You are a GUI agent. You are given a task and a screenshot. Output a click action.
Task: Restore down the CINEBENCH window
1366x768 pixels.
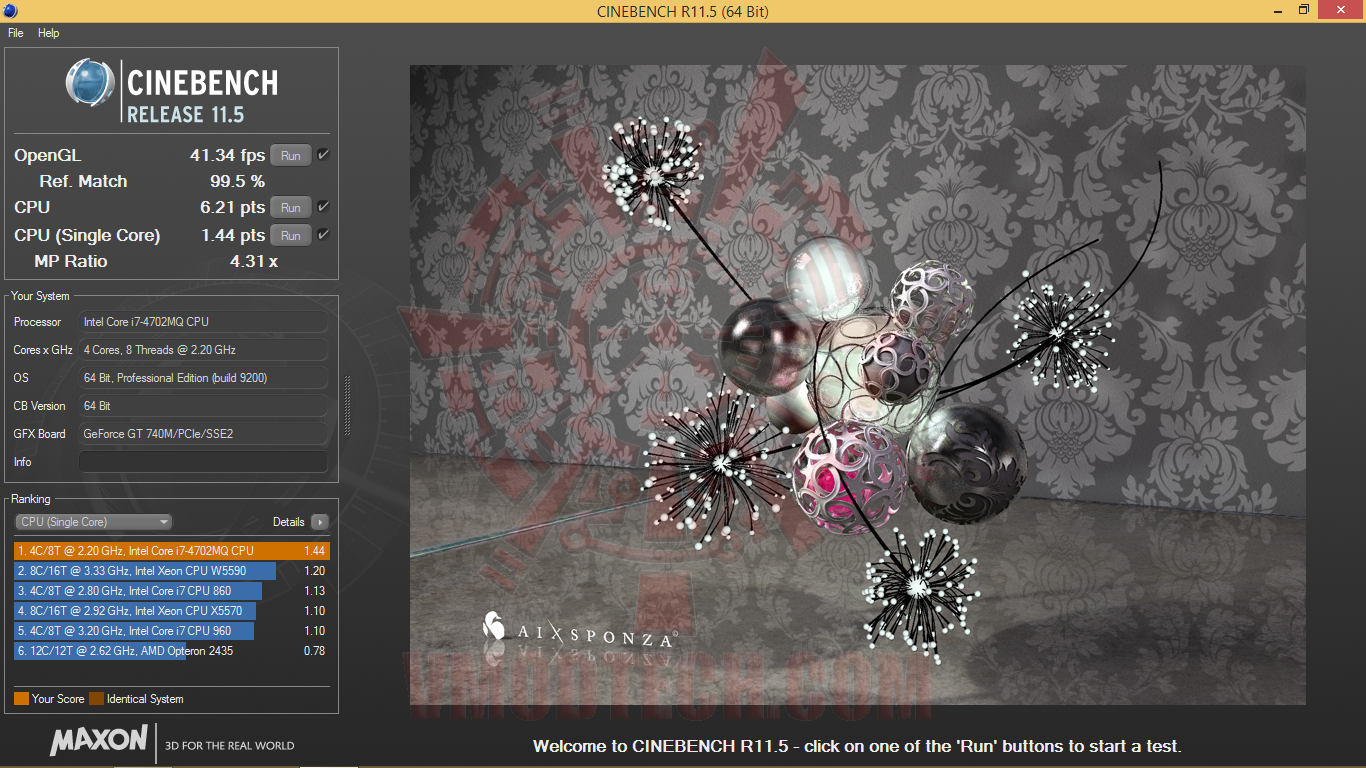(x=1303, y=10)
